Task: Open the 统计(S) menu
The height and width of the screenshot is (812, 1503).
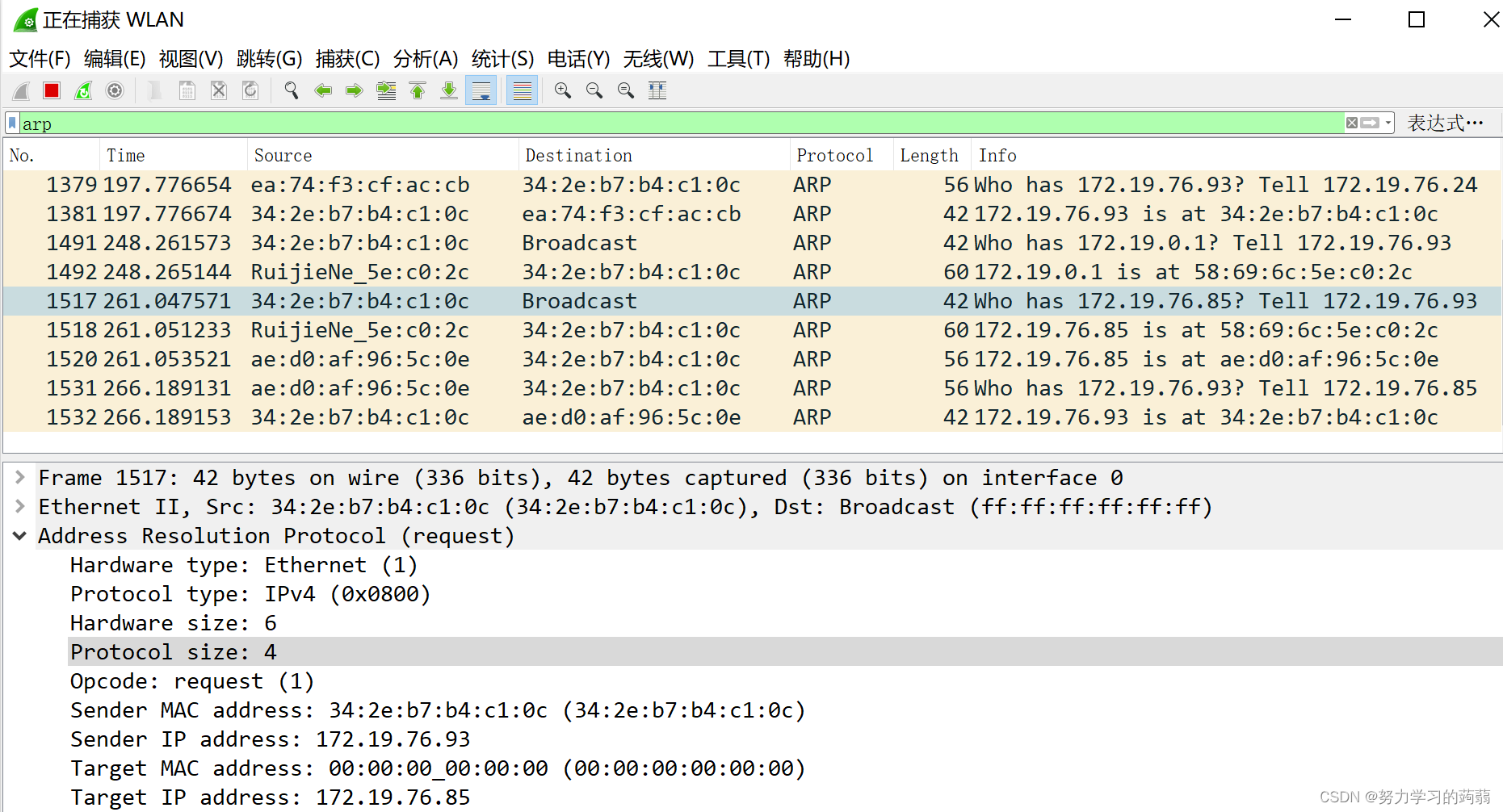Action: [502, 59]
